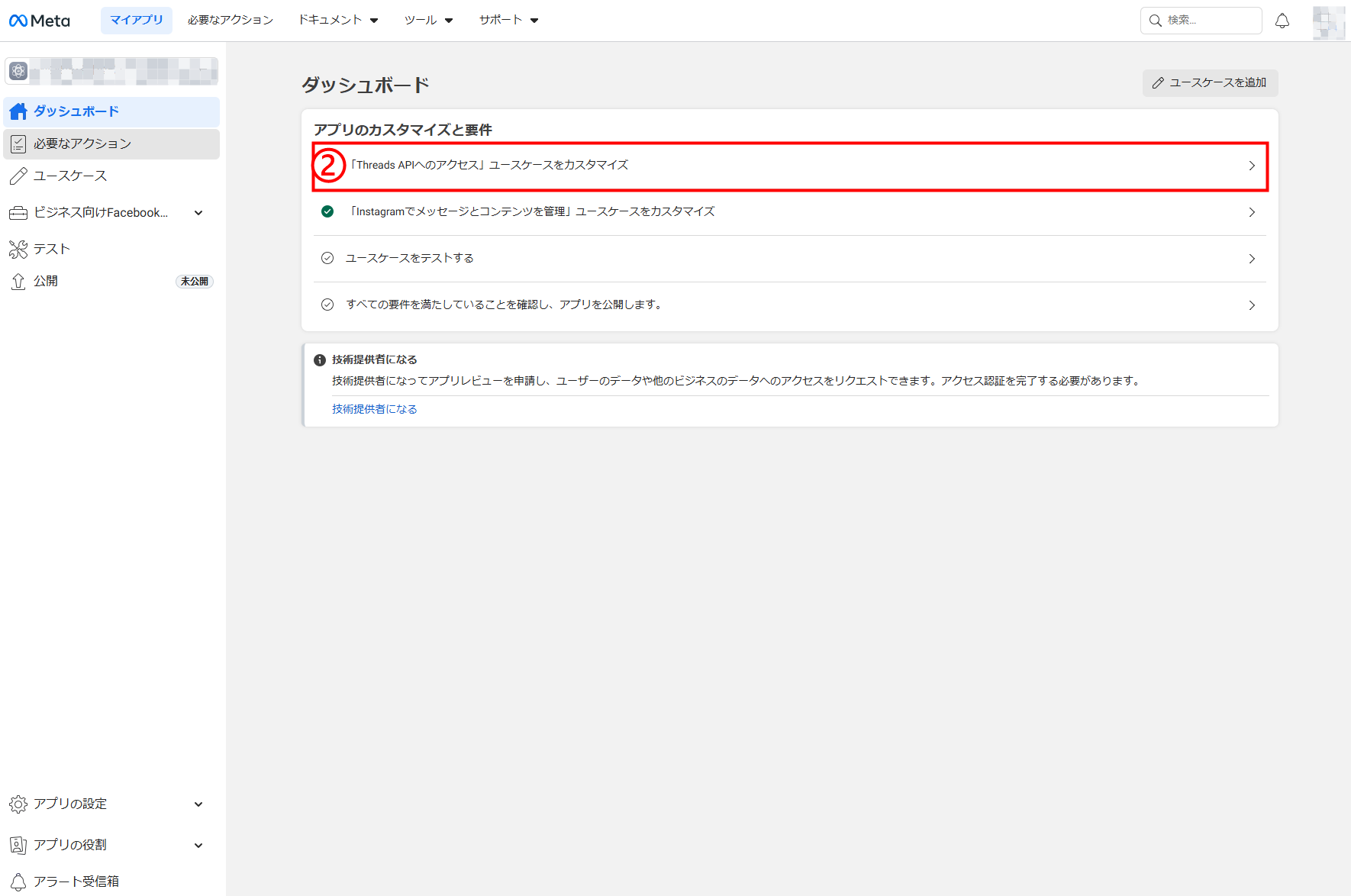Expand the サポート dropdown menu

(x=509, y=20)
